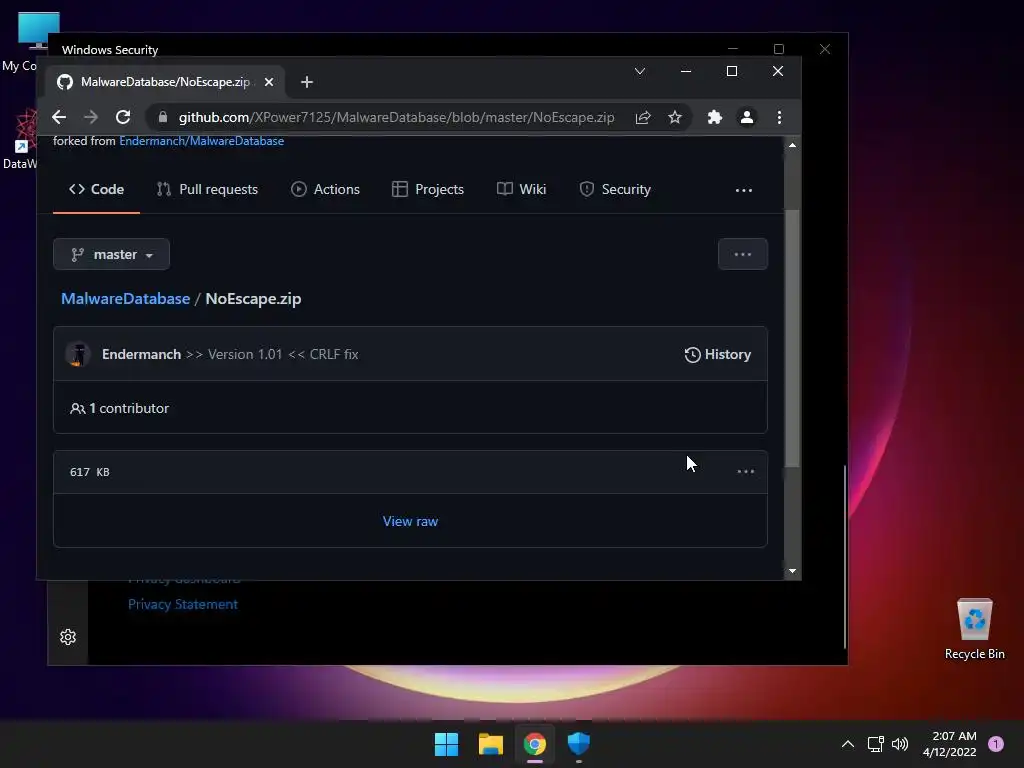Show hidden tray icons chevron

(848, 744)
